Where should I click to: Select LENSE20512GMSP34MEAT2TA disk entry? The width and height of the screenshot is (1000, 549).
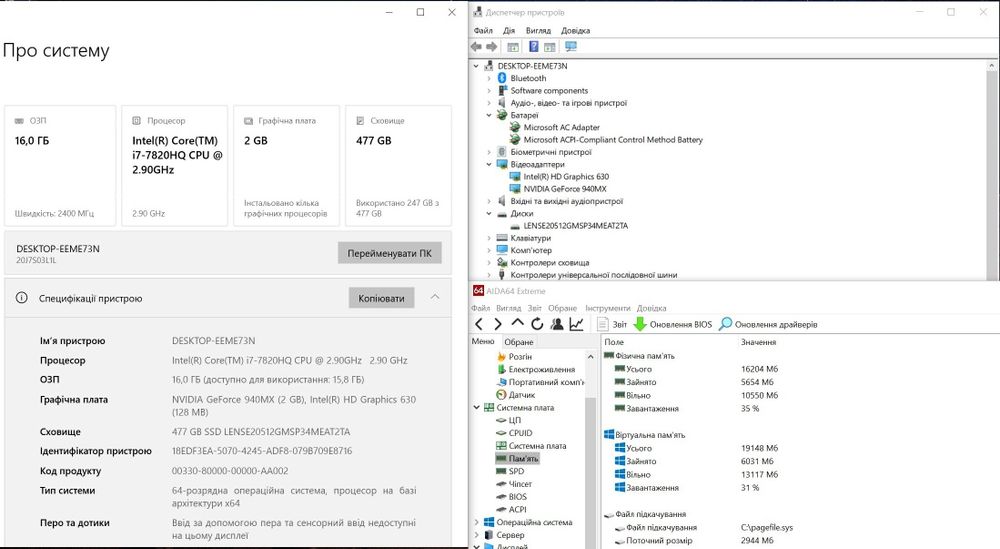576,226
